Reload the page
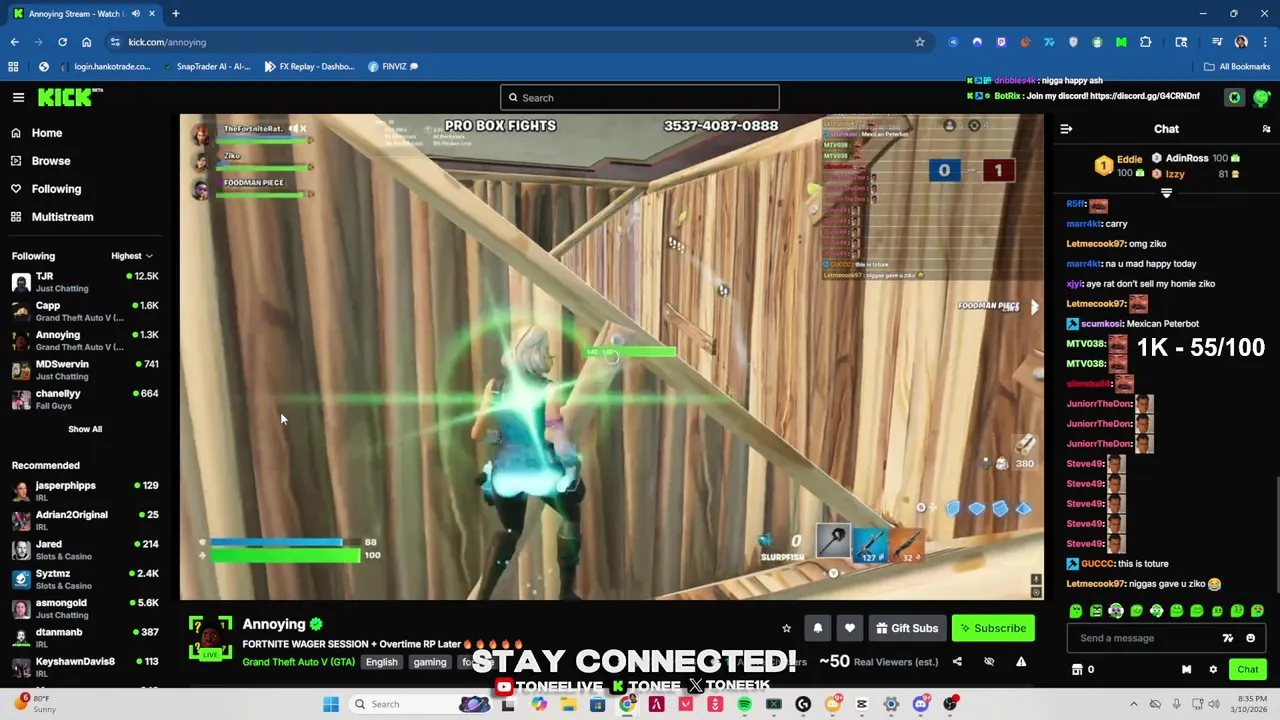1280x720 pixels. pyautogui.click(x=62, y=42)
